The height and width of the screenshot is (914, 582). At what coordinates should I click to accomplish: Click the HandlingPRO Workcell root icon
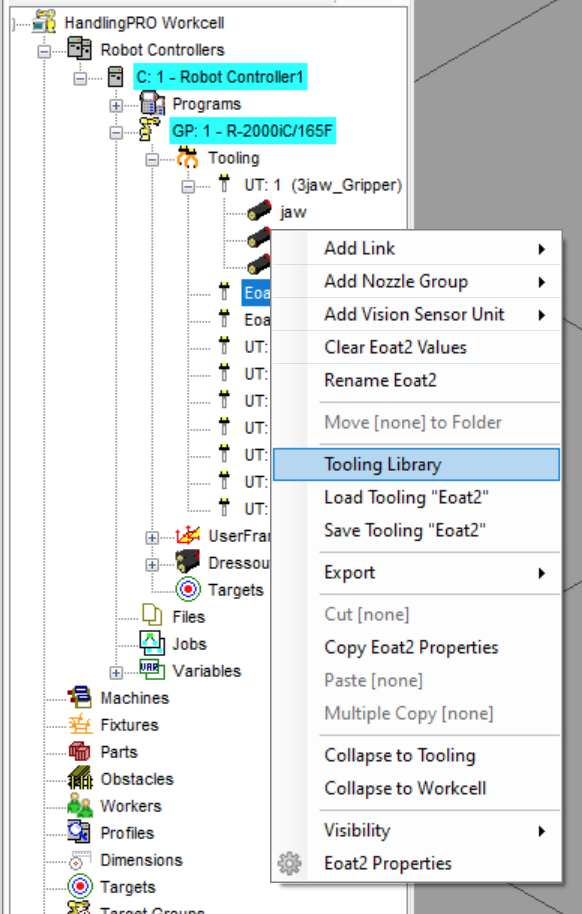tap(44, 22)
